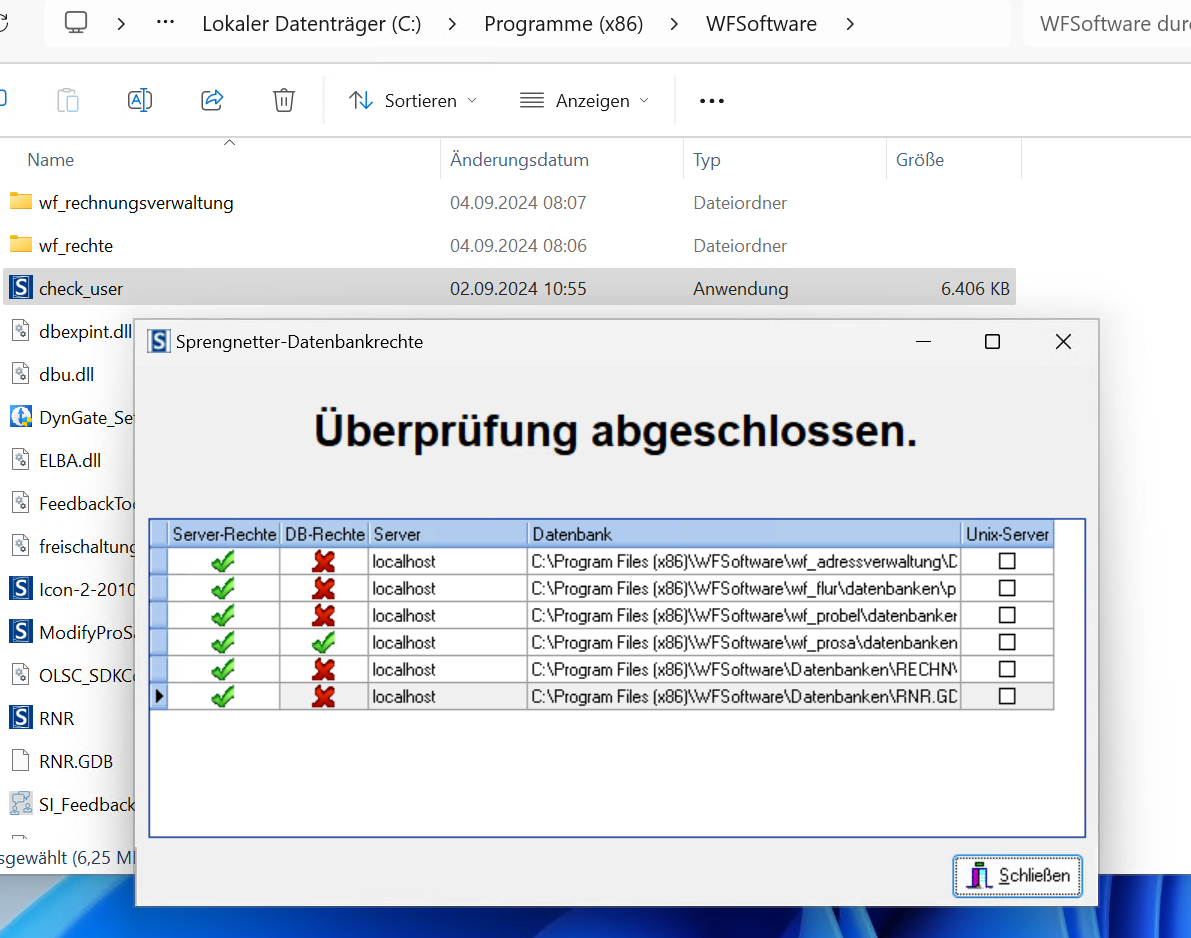Toggle Unix-Server checkbox for RNR.GDB row

pos(1007,696)
